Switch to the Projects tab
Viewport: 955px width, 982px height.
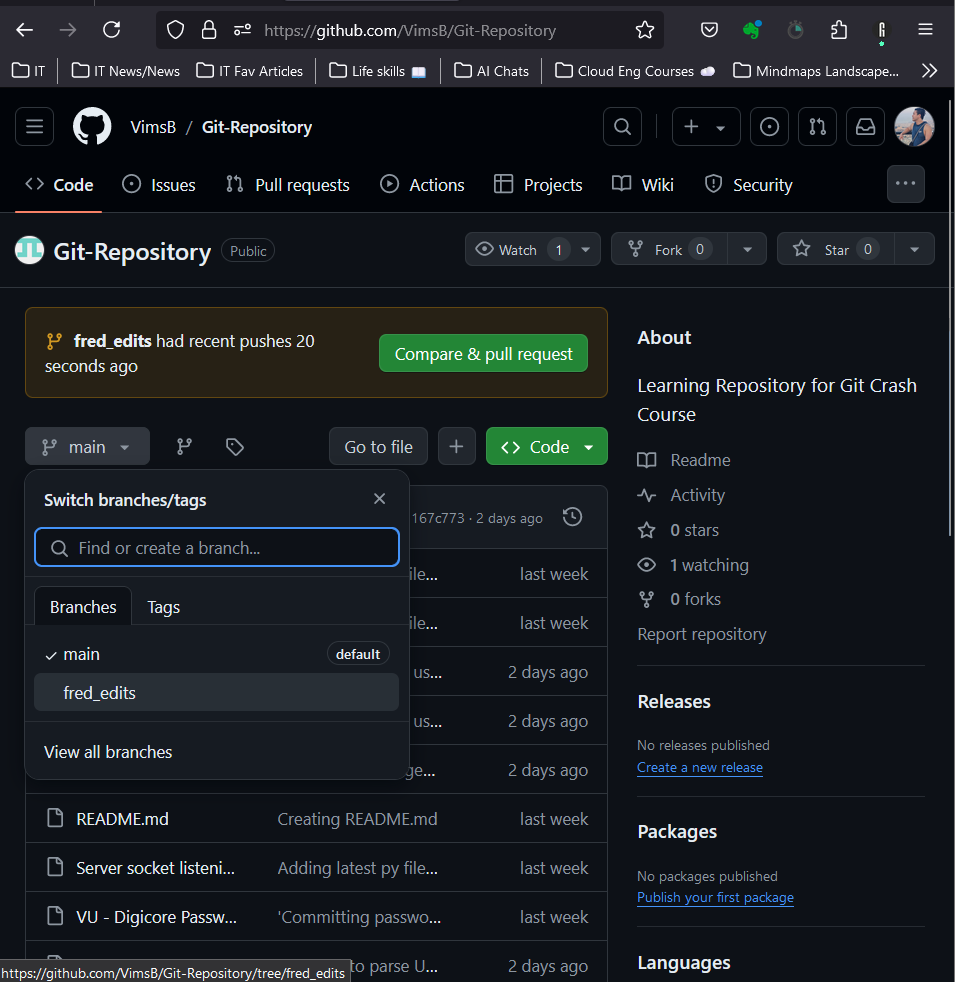[x=538, y=185]
